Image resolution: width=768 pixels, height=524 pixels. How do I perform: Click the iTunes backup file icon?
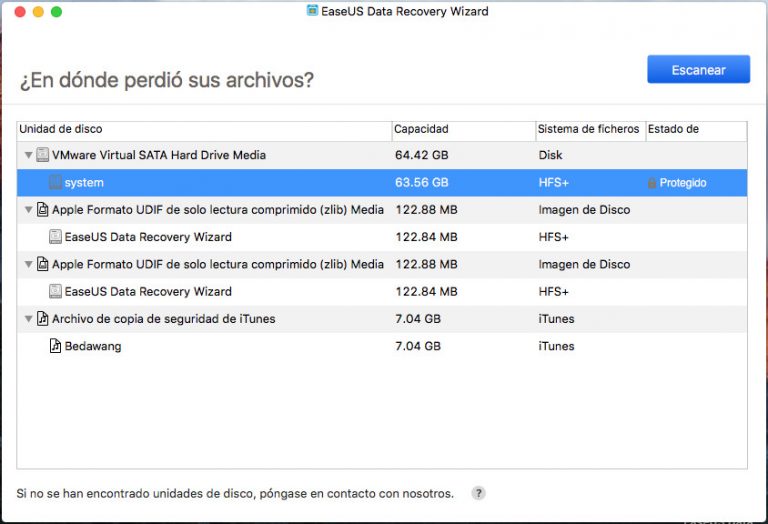(x=43, y=319)
